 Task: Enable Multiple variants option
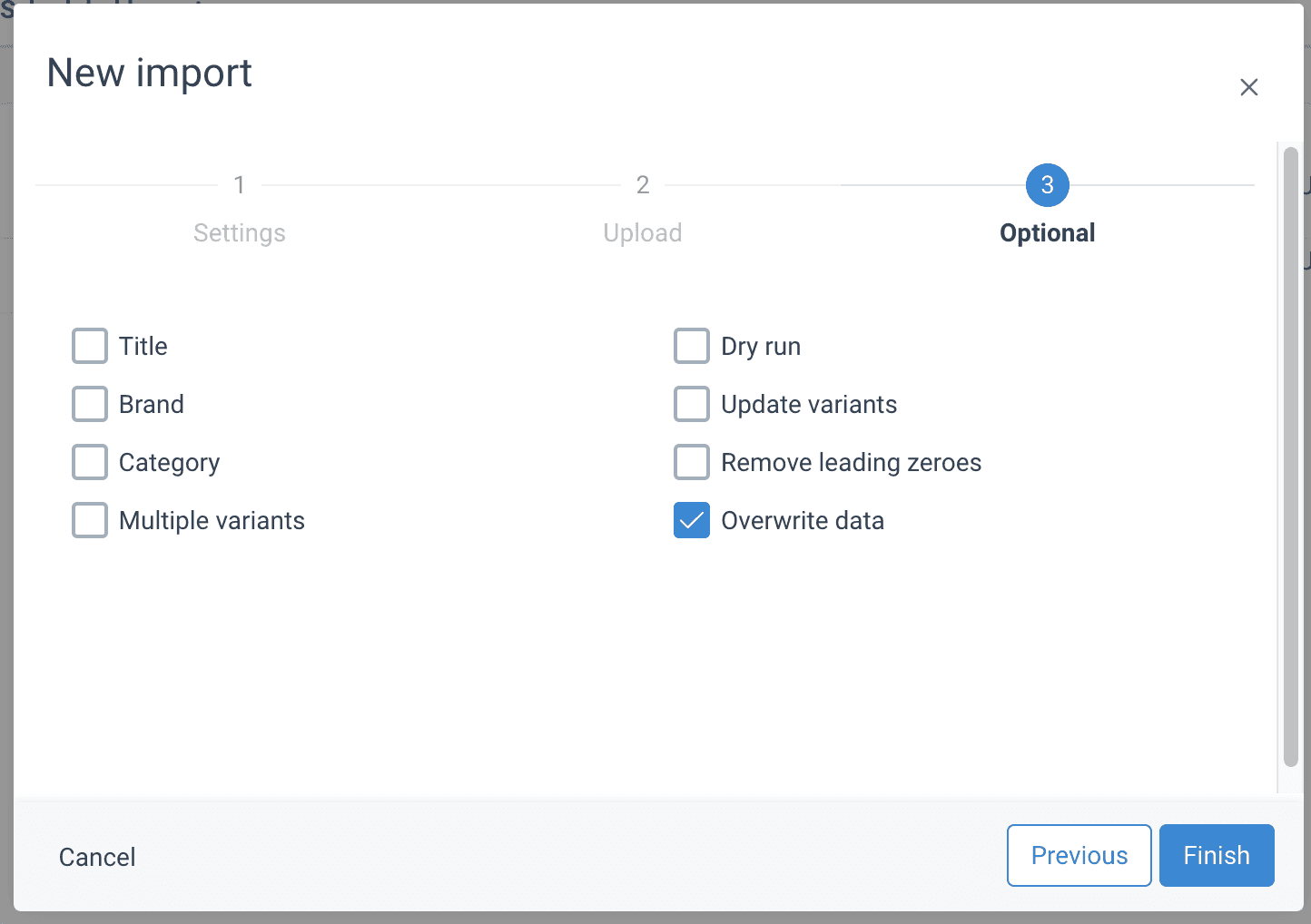click(x=90, y=520)
